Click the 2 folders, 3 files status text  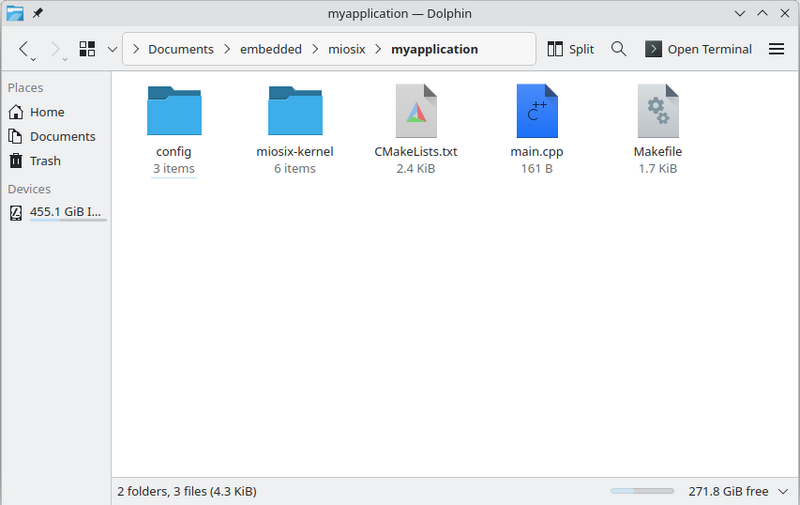(187, 491)
